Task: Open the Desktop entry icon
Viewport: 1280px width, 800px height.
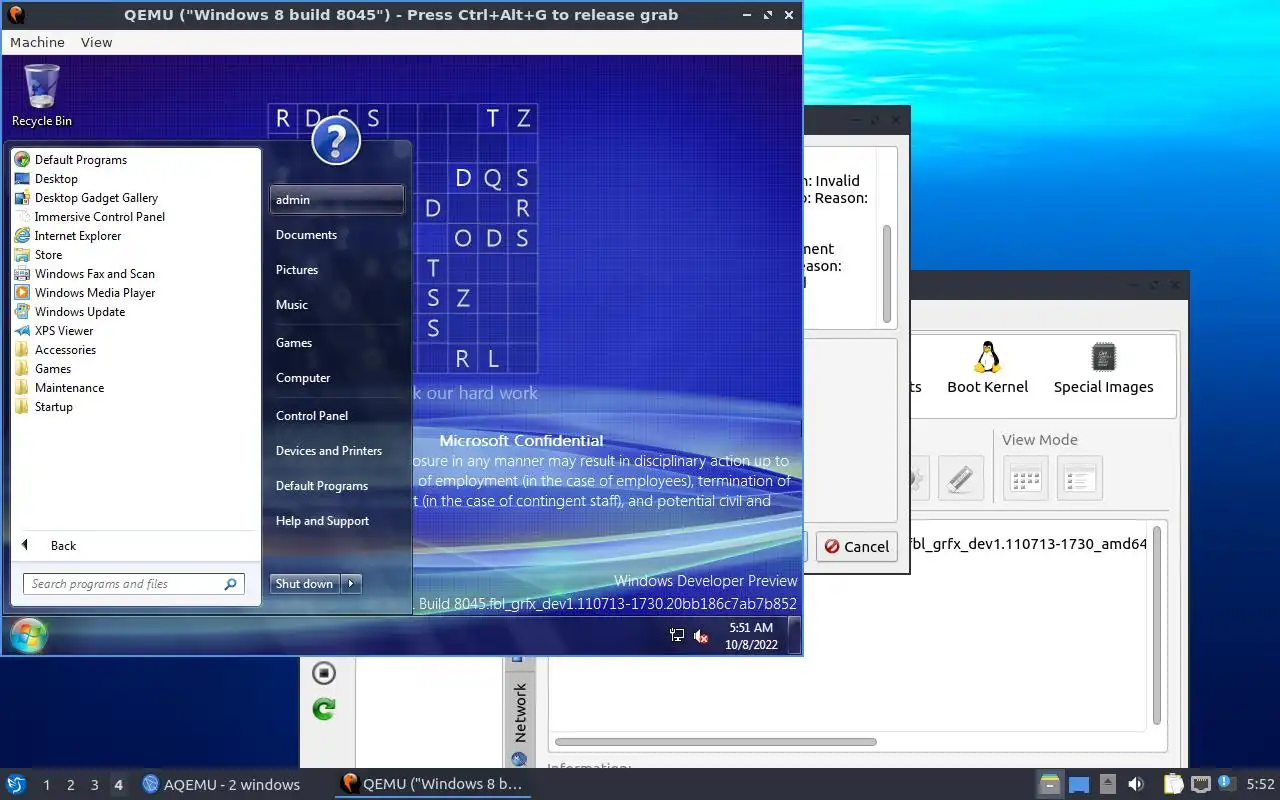Action: pyautogui.click(x=22, y=179)
